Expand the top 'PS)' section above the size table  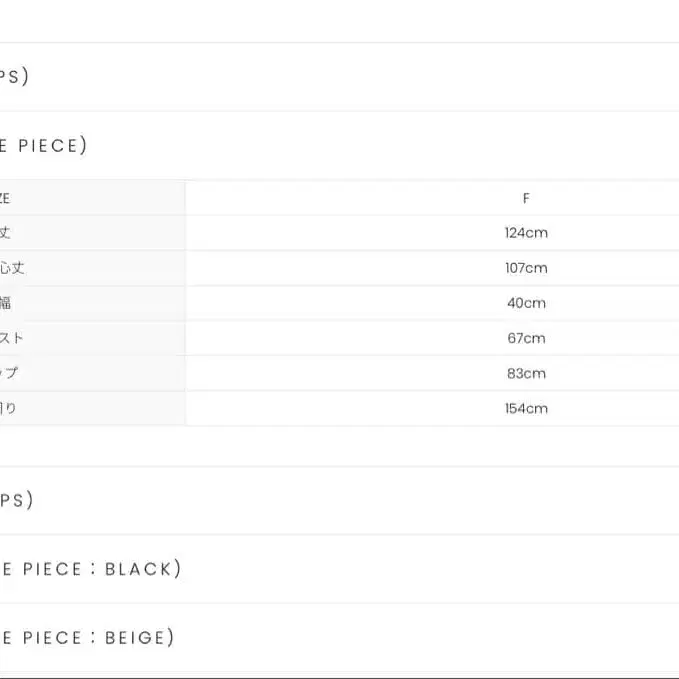(15, 77)
